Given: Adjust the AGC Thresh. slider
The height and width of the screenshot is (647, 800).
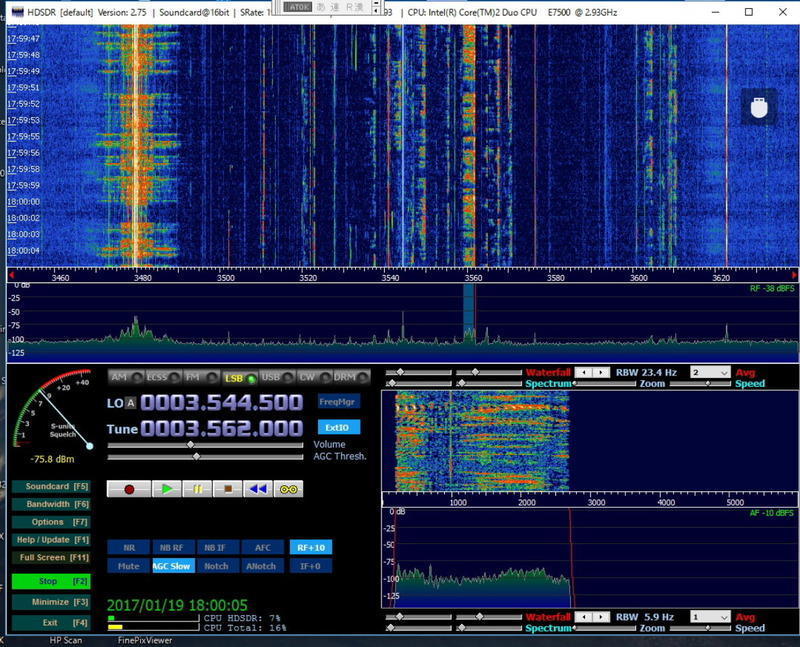Looking at the screenshot, I should [205, 457].
